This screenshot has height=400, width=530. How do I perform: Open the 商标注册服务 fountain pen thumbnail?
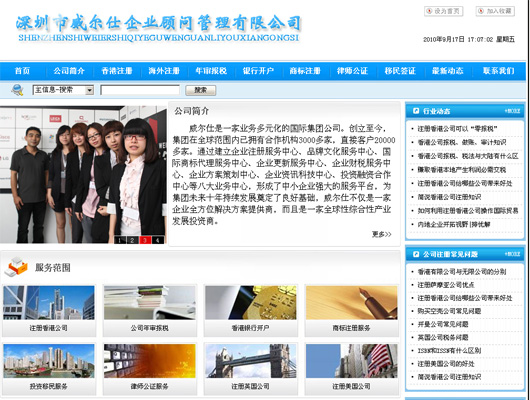click(352, 303)
